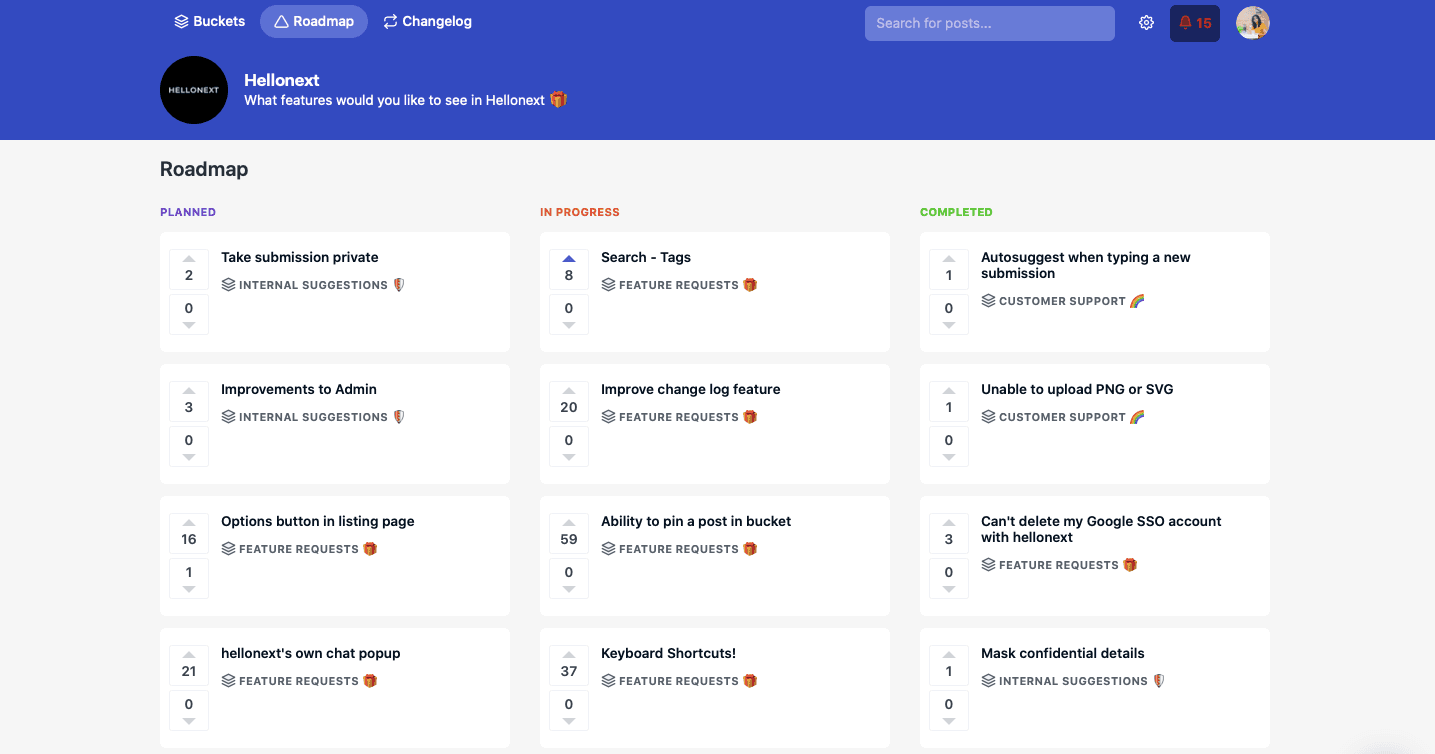This screenshot has height=754, width=1435.
Task: Click Customer Support bucket under Autosuggest post
Action: tap(1063, 301)
